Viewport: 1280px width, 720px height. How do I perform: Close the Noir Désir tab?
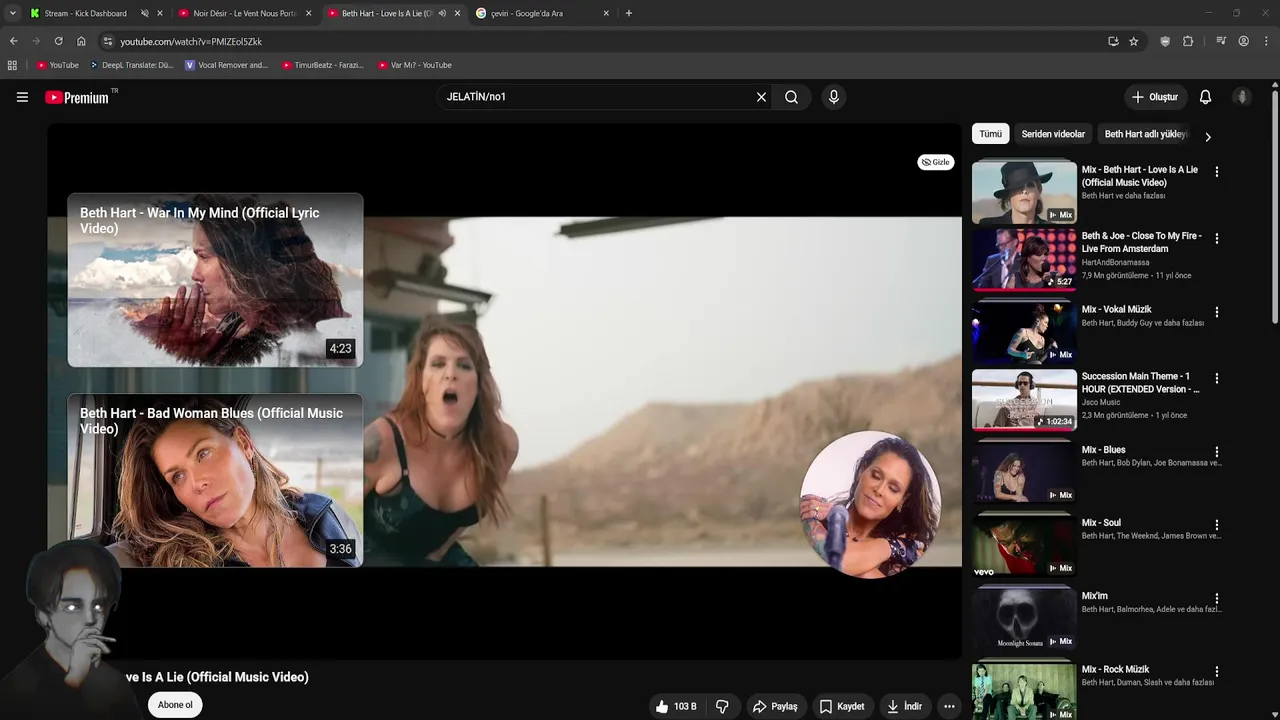(308, 13)
